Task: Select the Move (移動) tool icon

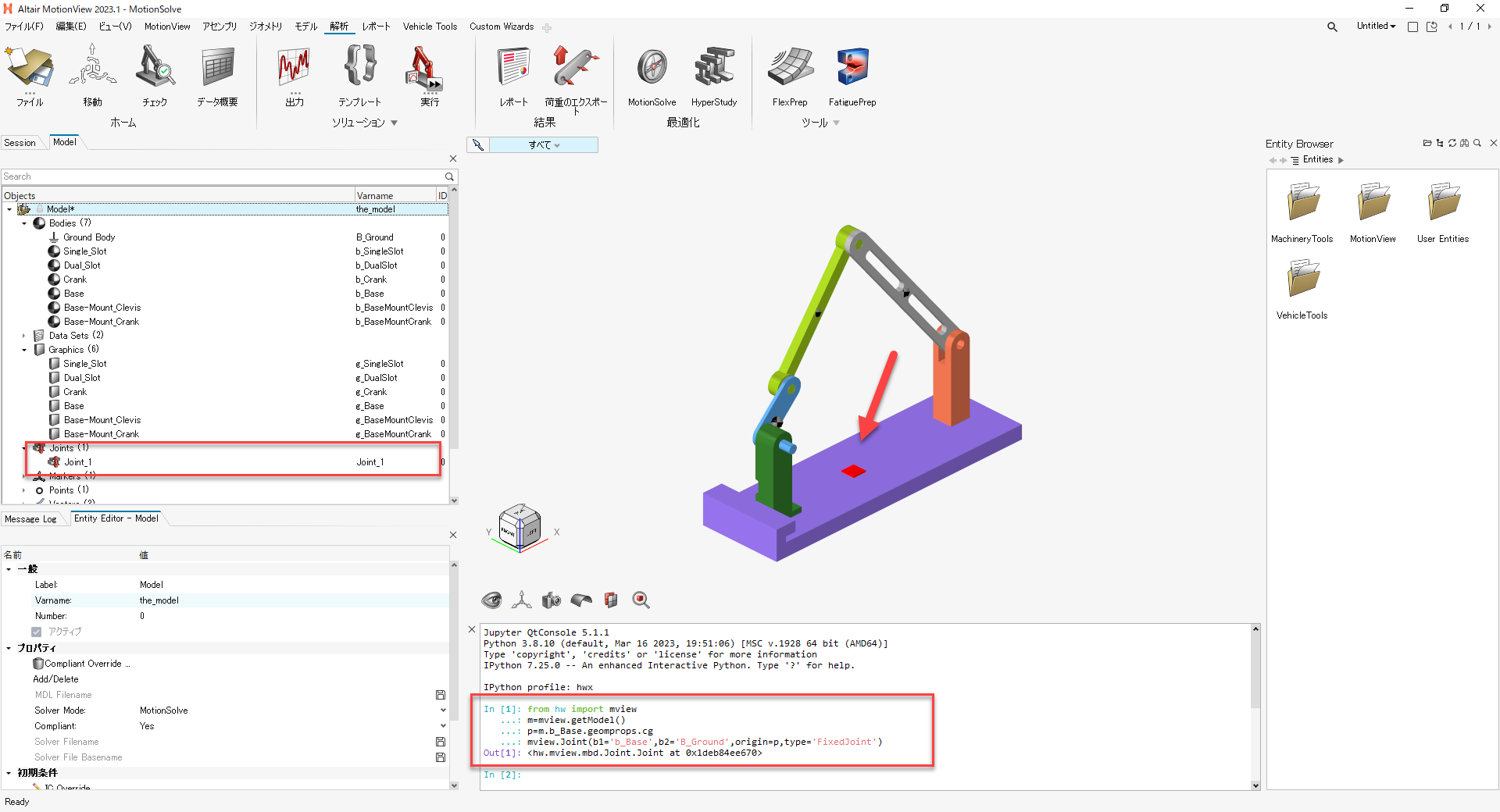Action: click(x=92, y=67)
